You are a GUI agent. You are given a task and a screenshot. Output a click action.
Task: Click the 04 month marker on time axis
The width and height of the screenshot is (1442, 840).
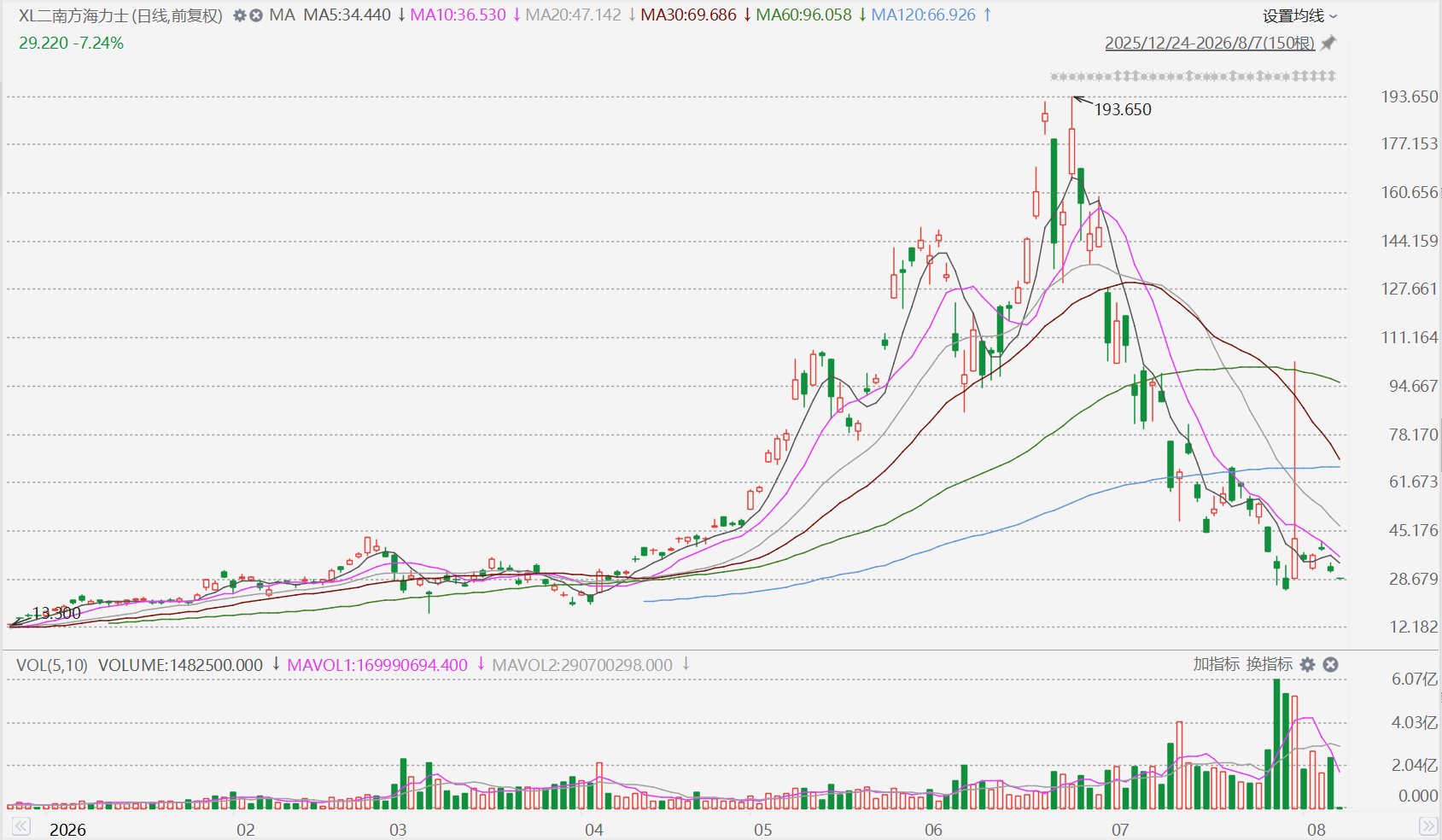[593, 830]
